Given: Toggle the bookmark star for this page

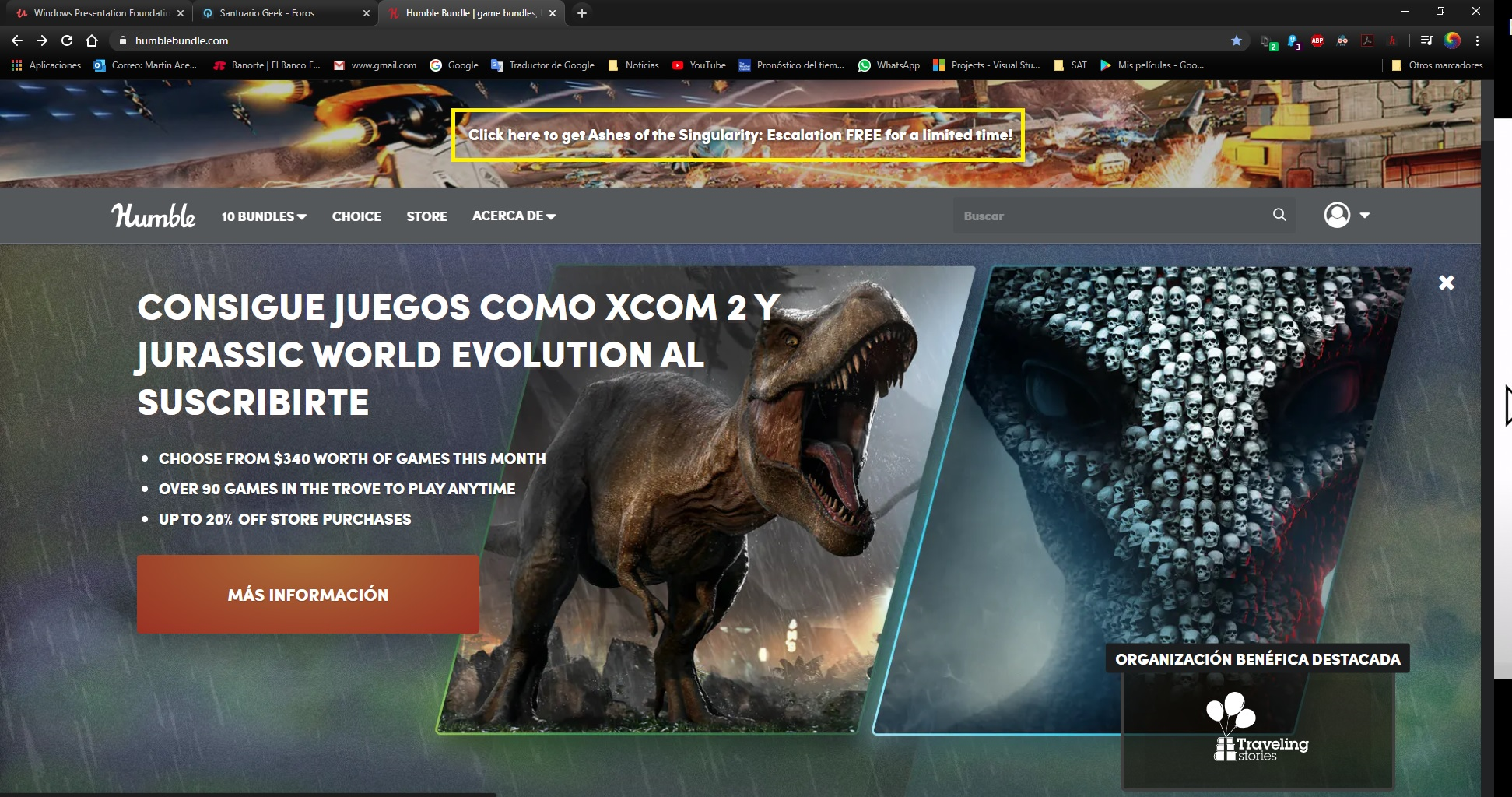Looking at the screenshot, I should (x=1237, y=40).
